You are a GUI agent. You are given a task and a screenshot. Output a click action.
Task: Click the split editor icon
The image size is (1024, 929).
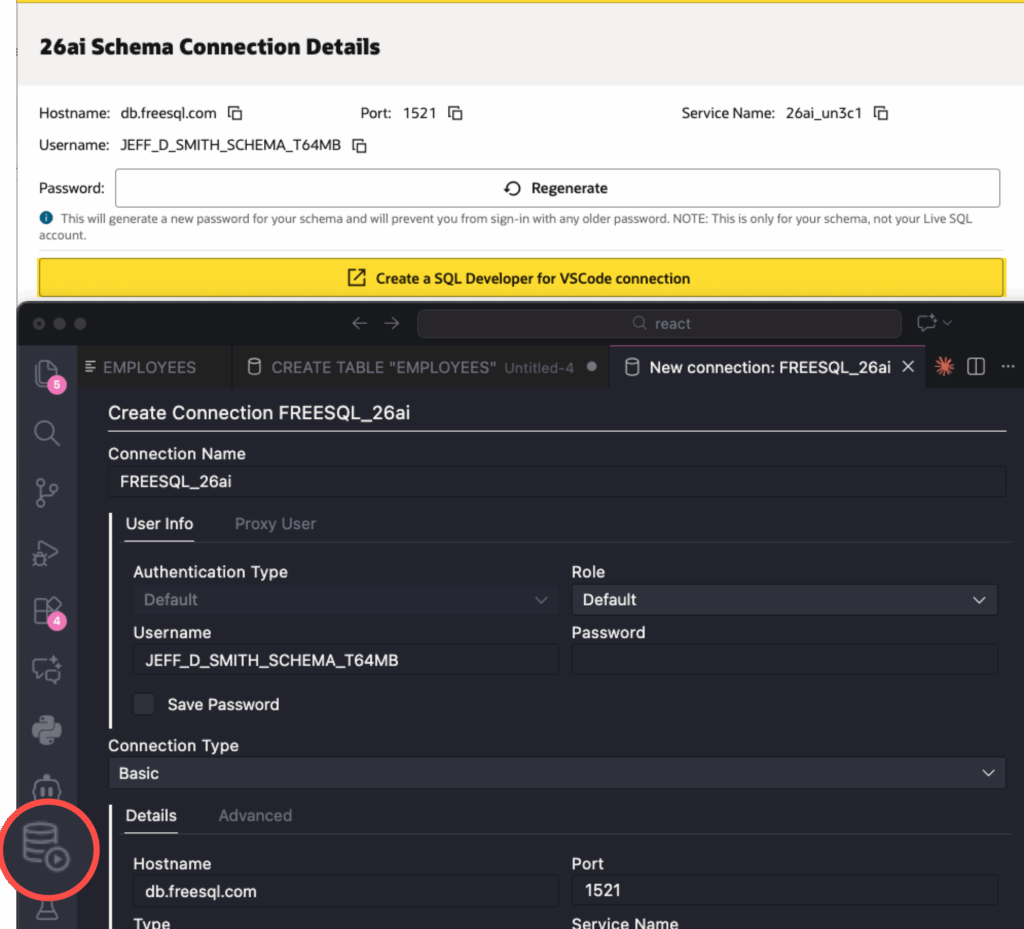click(977, 367)
